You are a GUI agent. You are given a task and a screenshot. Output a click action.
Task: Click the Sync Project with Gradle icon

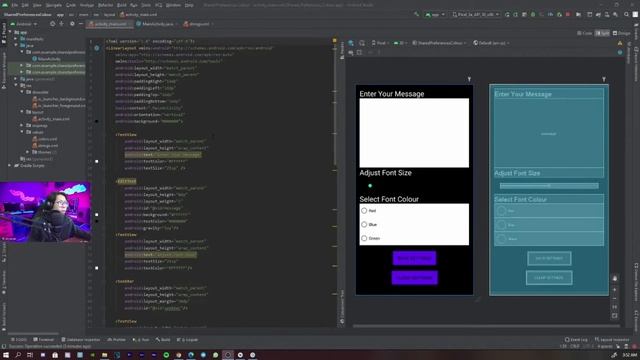coord(598,14)
